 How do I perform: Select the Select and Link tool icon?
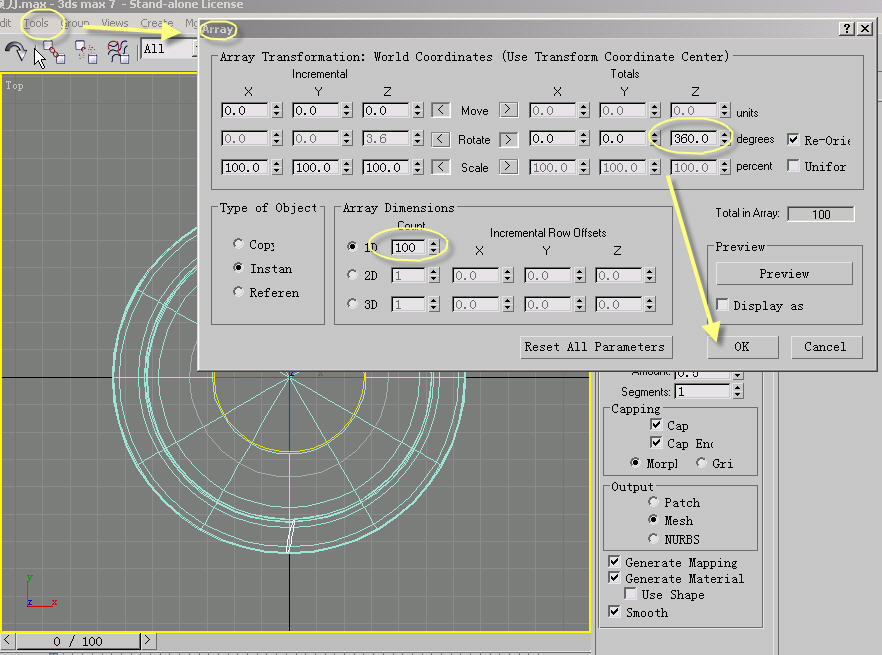[54, 52]
